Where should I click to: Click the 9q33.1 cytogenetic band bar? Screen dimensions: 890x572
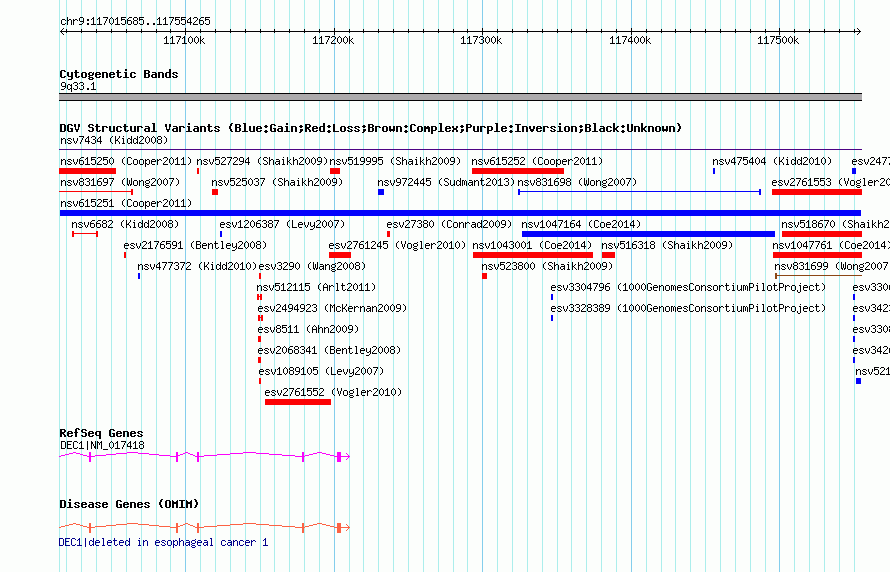click(x=460, y=97)
